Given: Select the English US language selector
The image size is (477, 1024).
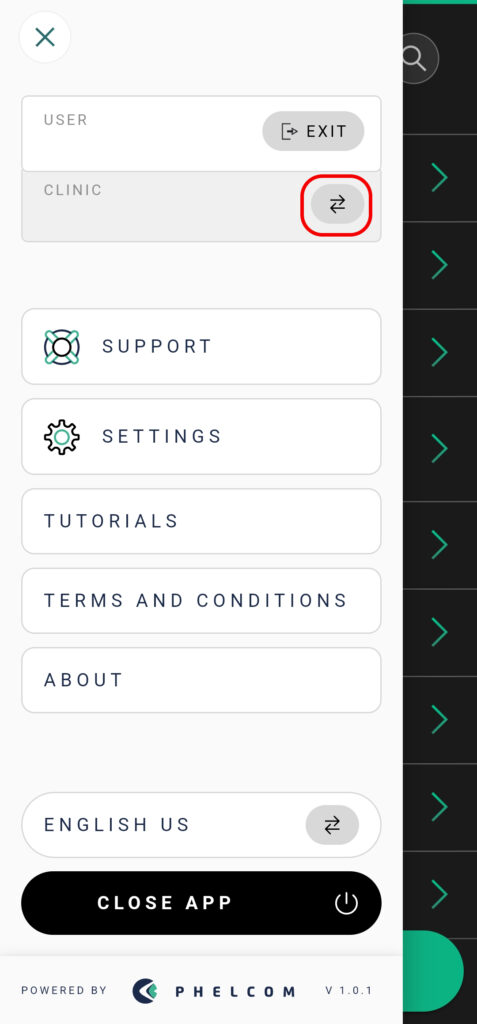Looking at the screenshot, I should click(201, 825).
